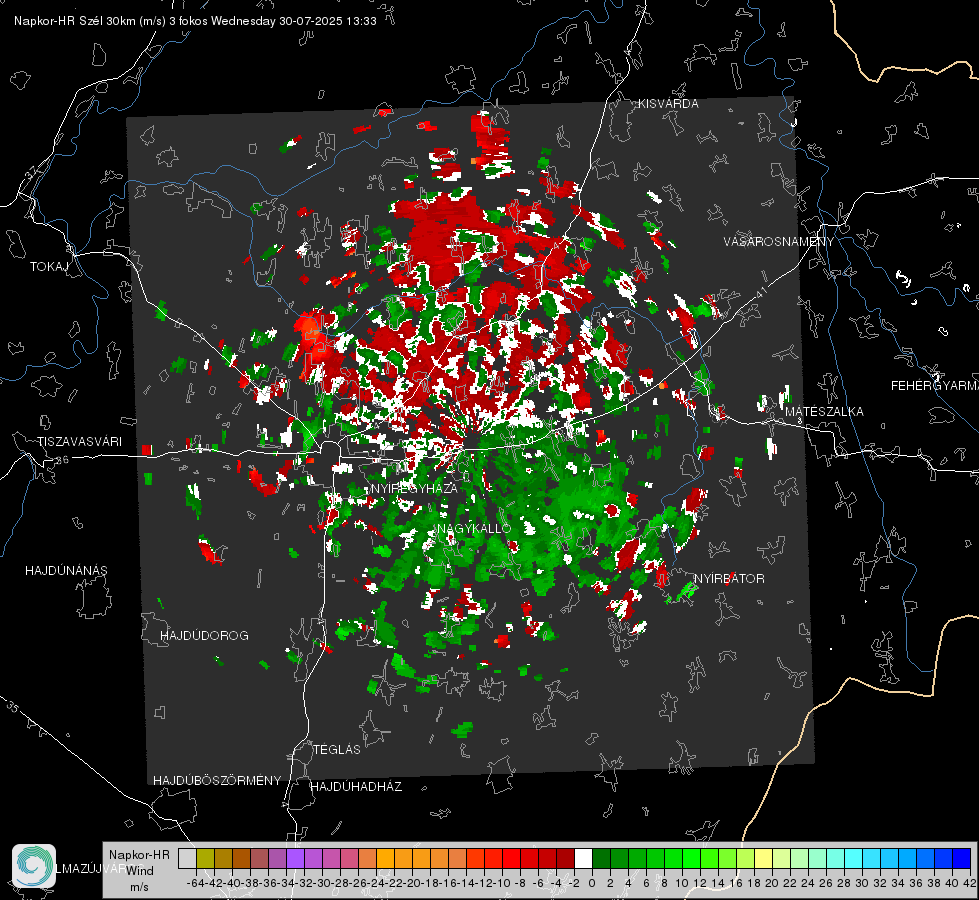Image resolution: width=979 pixels, height=900 pixels.
Task: Click the timestamp 'Wednesday 30-07-2025 13:33'
Action: 293,21
